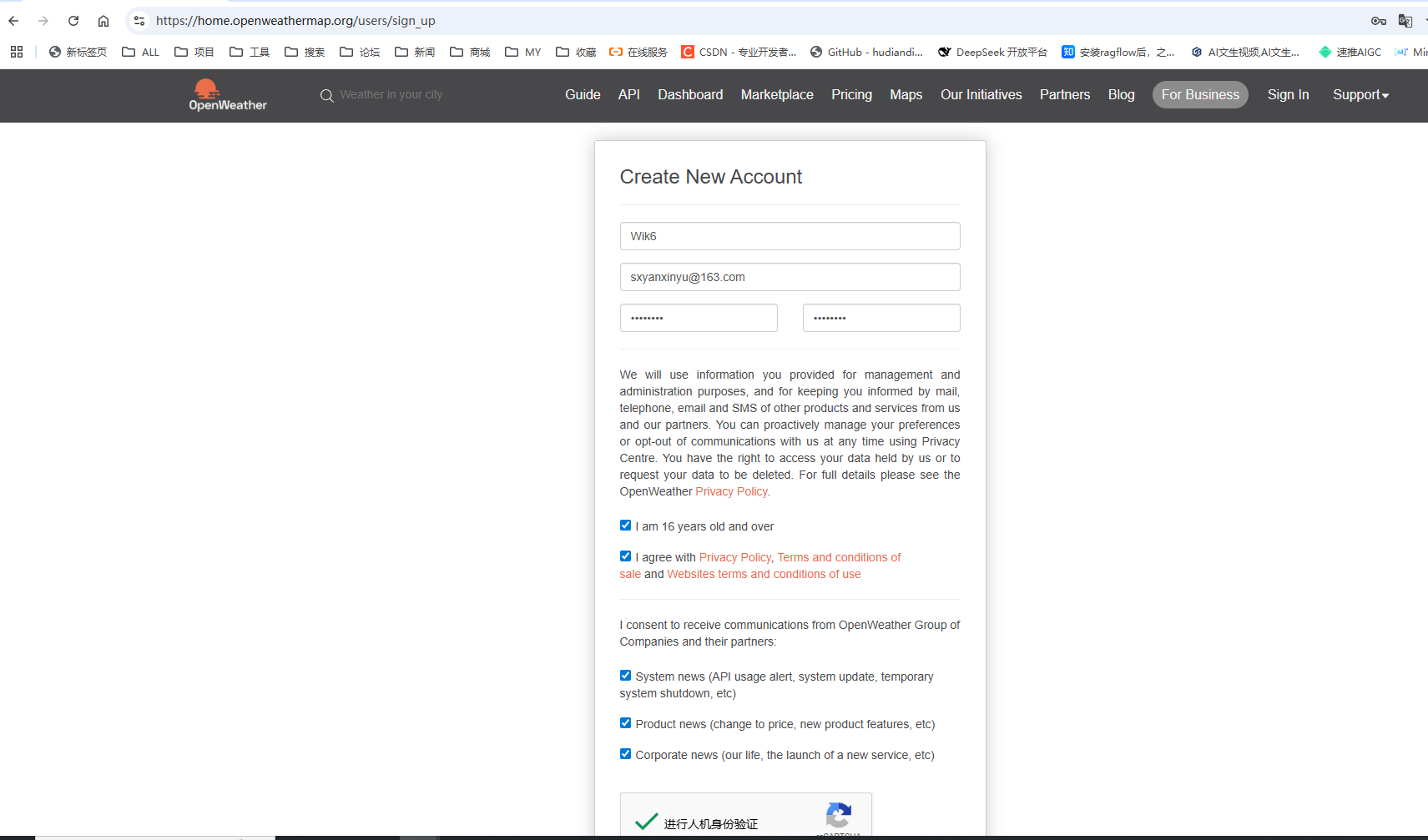
Task: Toggle the Corporate news checkbox
Action: click(x=625, y=754)
